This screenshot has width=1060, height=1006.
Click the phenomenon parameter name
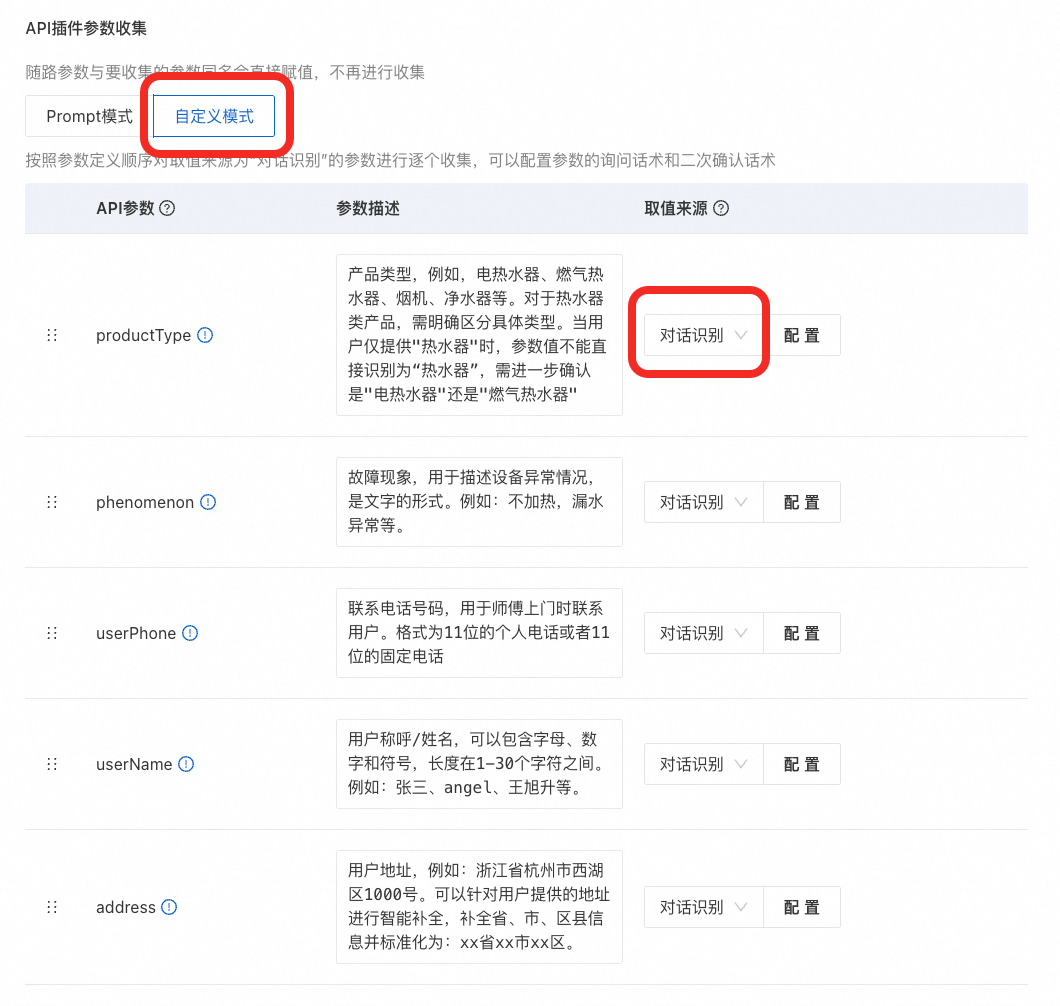145,502
